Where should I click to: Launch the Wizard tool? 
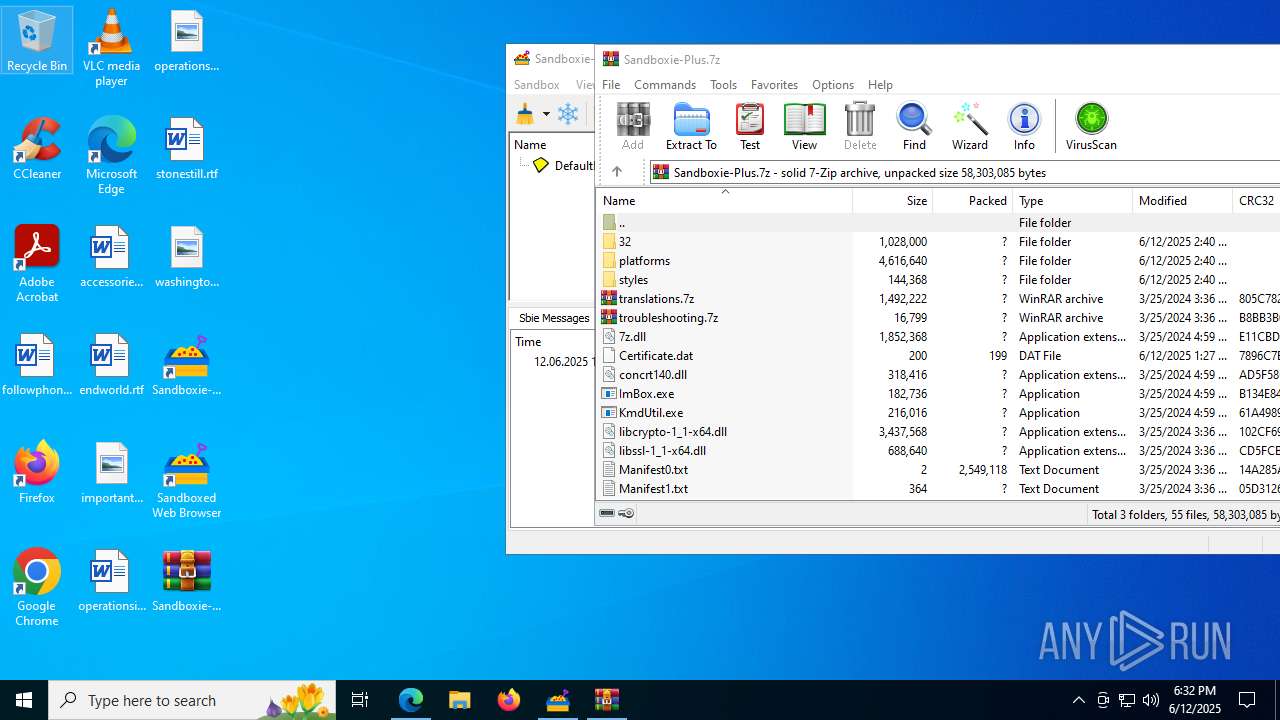click(969, 126)
